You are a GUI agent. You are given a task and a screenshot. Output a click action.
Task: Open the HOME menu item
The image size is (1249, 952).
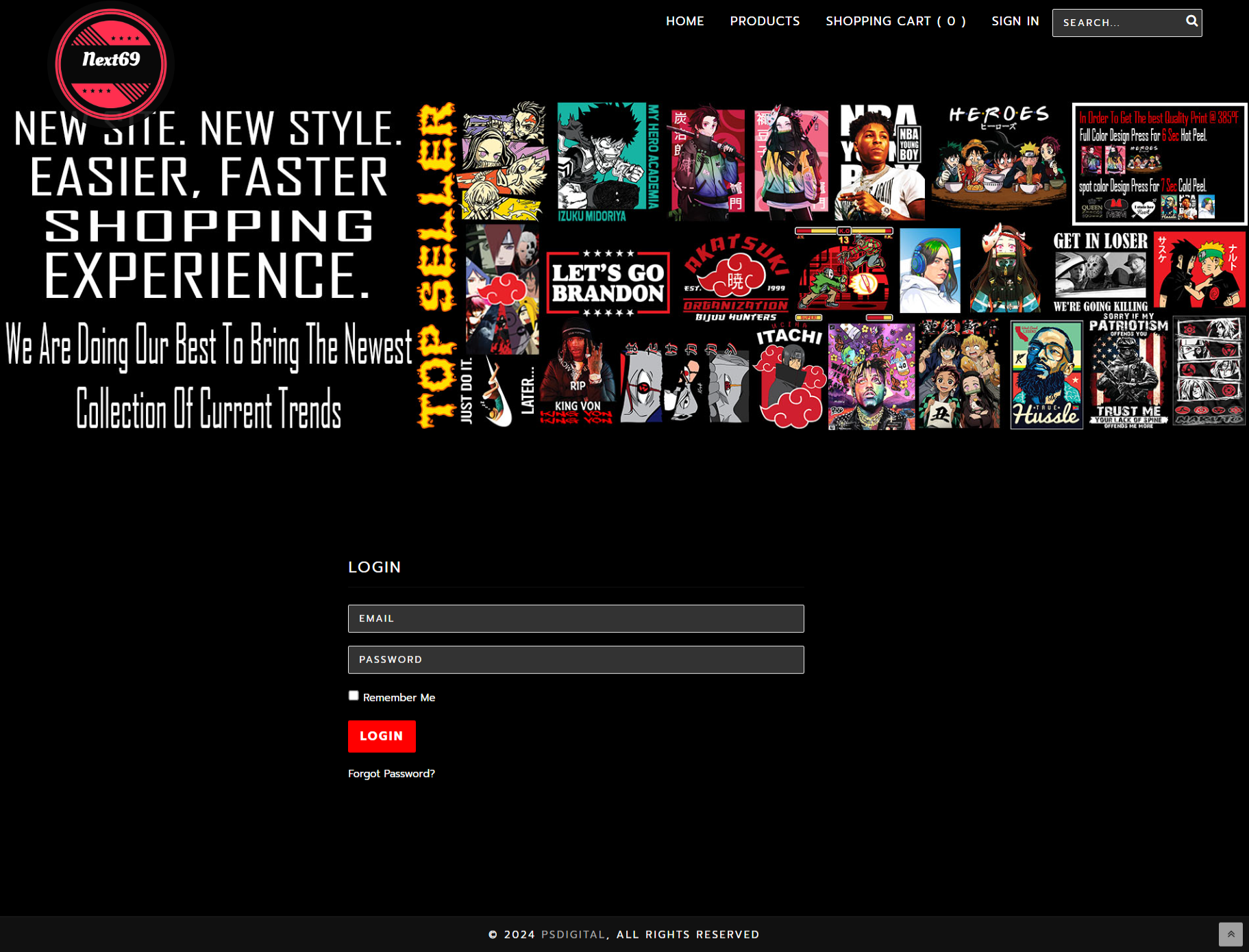pos(684,21)
